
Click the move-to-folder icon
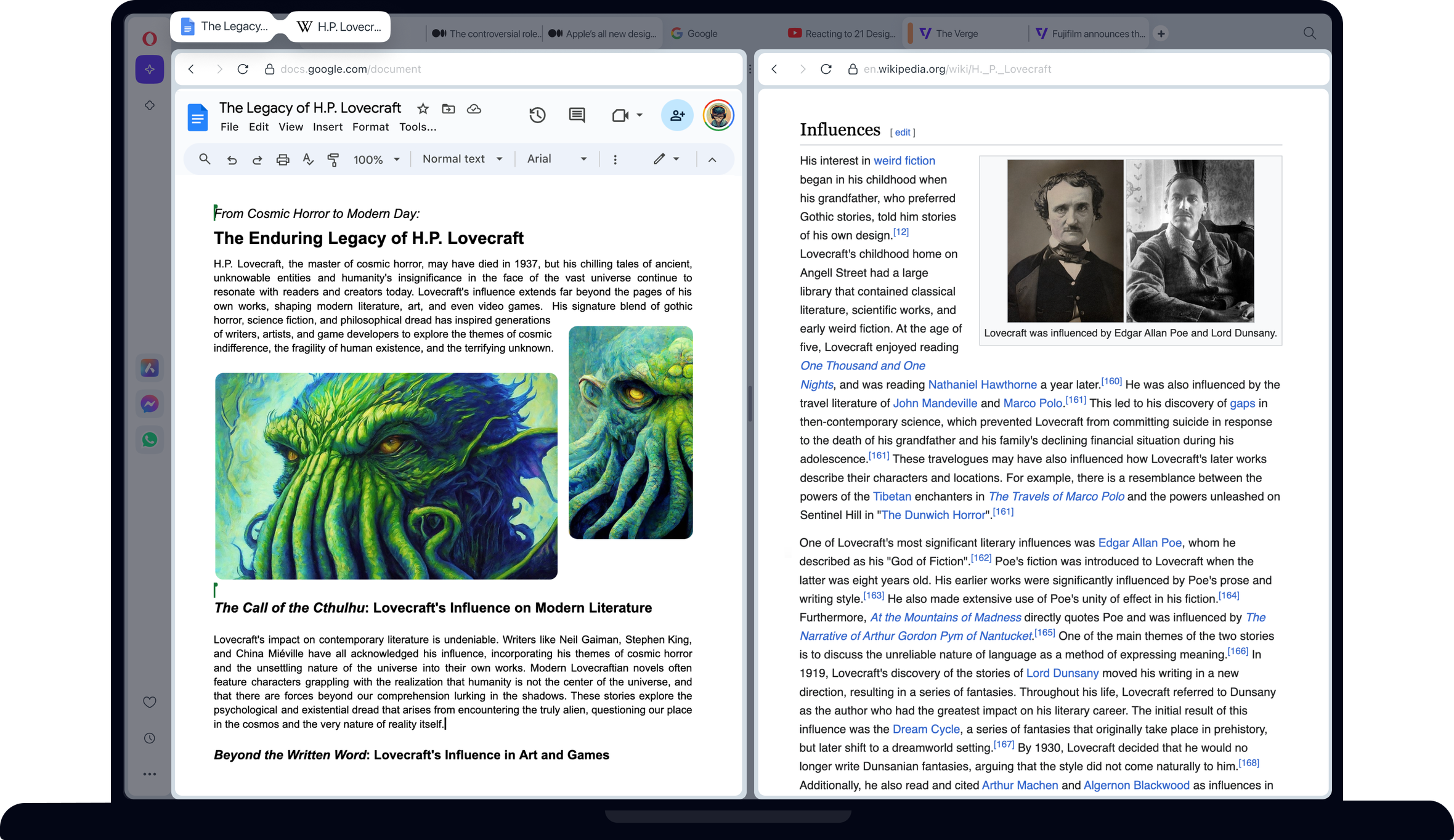point(449,109)
